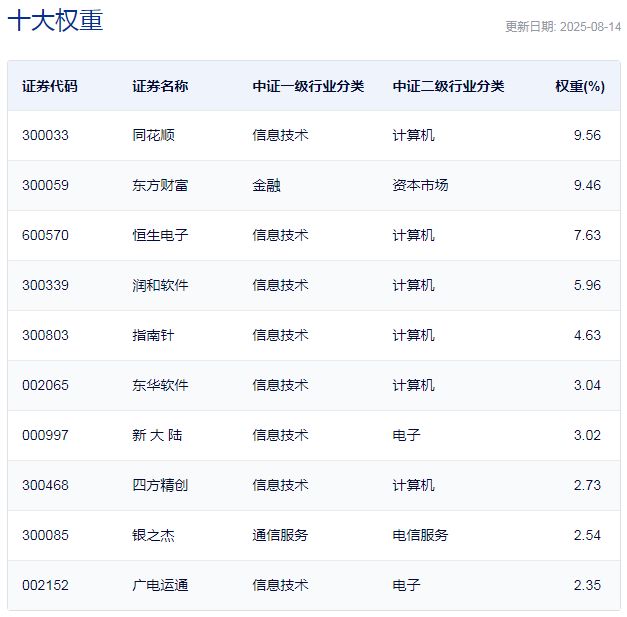Select security code 002065
The width and height of the screenshot is (627, 617).
tap(45, 385)
